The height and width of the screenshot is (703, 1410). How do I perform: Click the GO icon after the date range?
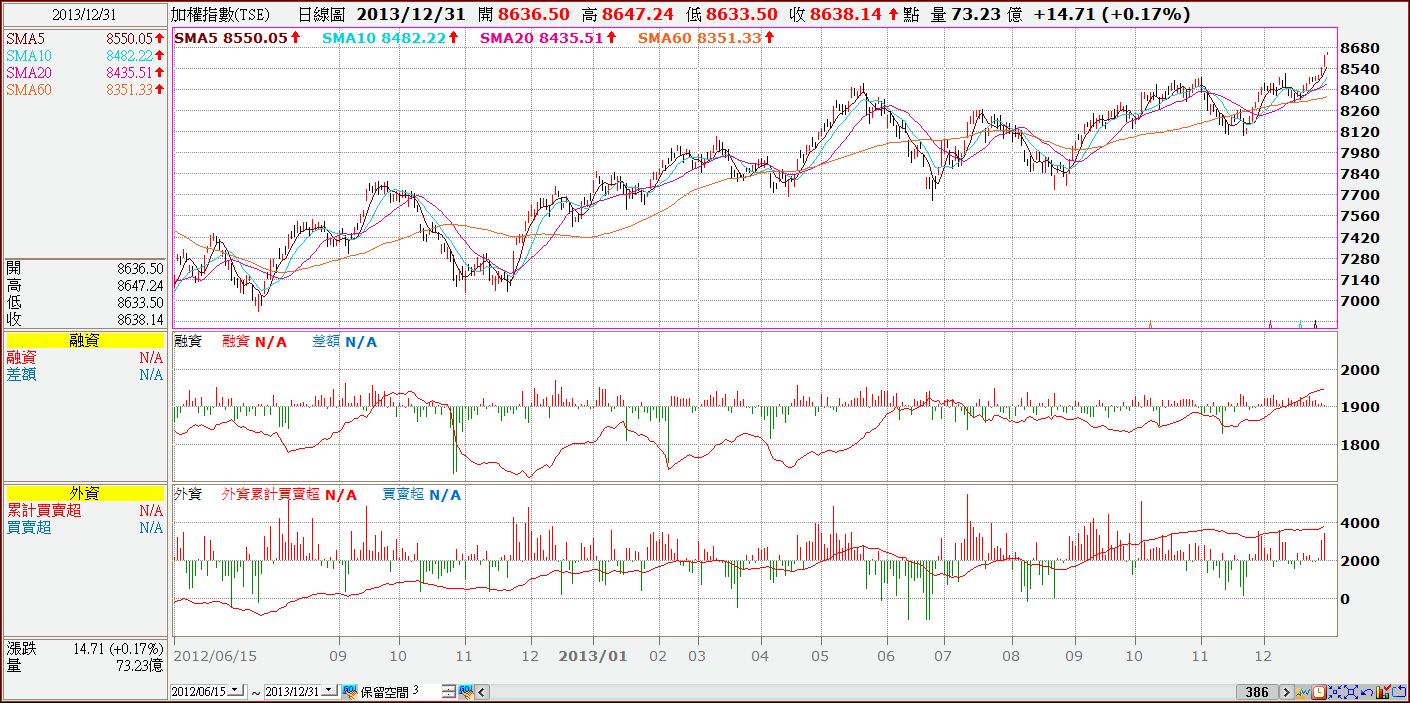350,691
